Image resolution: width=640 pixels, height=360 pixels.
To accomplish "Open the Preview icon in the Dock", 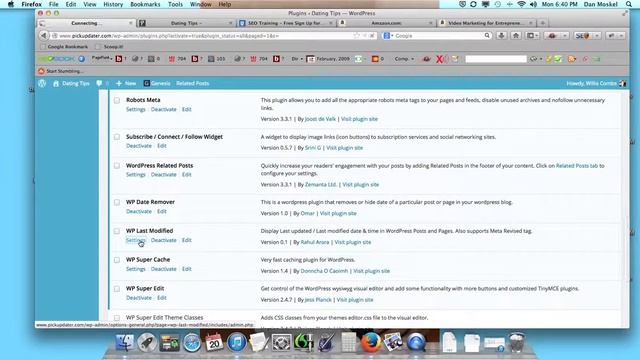I will pos(393,342).
